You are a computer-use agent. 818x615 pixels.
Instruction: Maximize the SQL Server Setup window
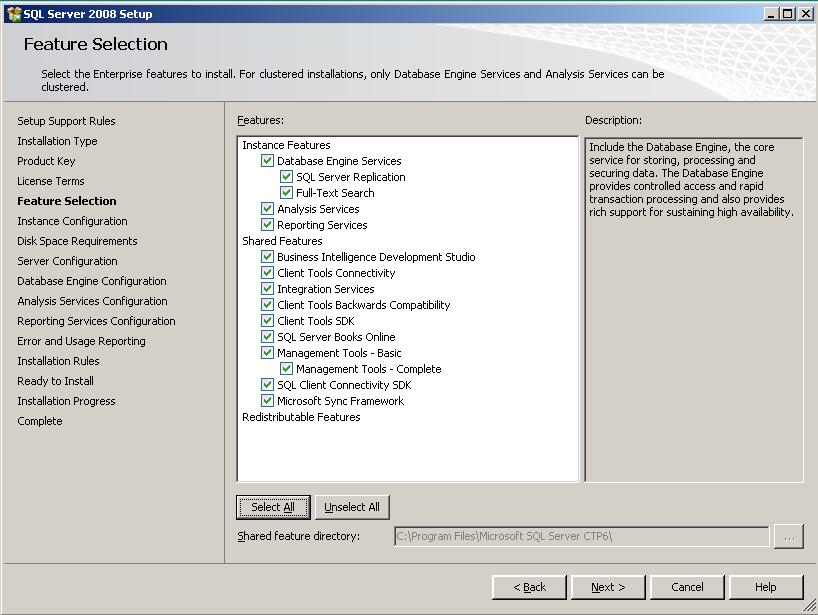[x=788, y=14]
